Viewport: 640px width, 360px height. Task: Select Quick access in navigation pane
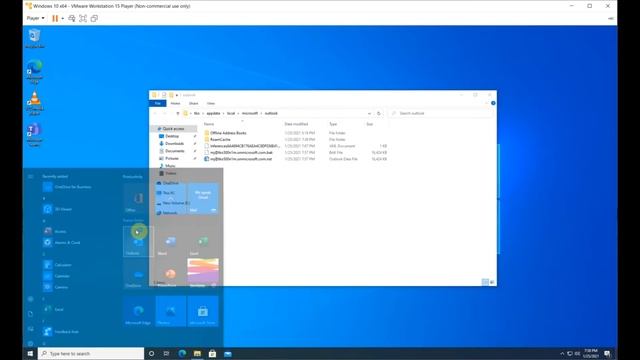pos(173,129)
